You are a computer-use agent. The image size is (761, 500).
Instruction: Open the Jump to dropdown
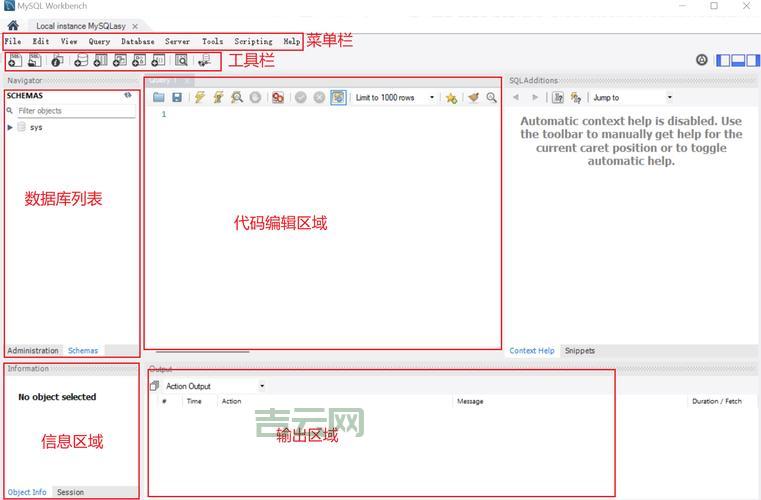coord(632,98)
